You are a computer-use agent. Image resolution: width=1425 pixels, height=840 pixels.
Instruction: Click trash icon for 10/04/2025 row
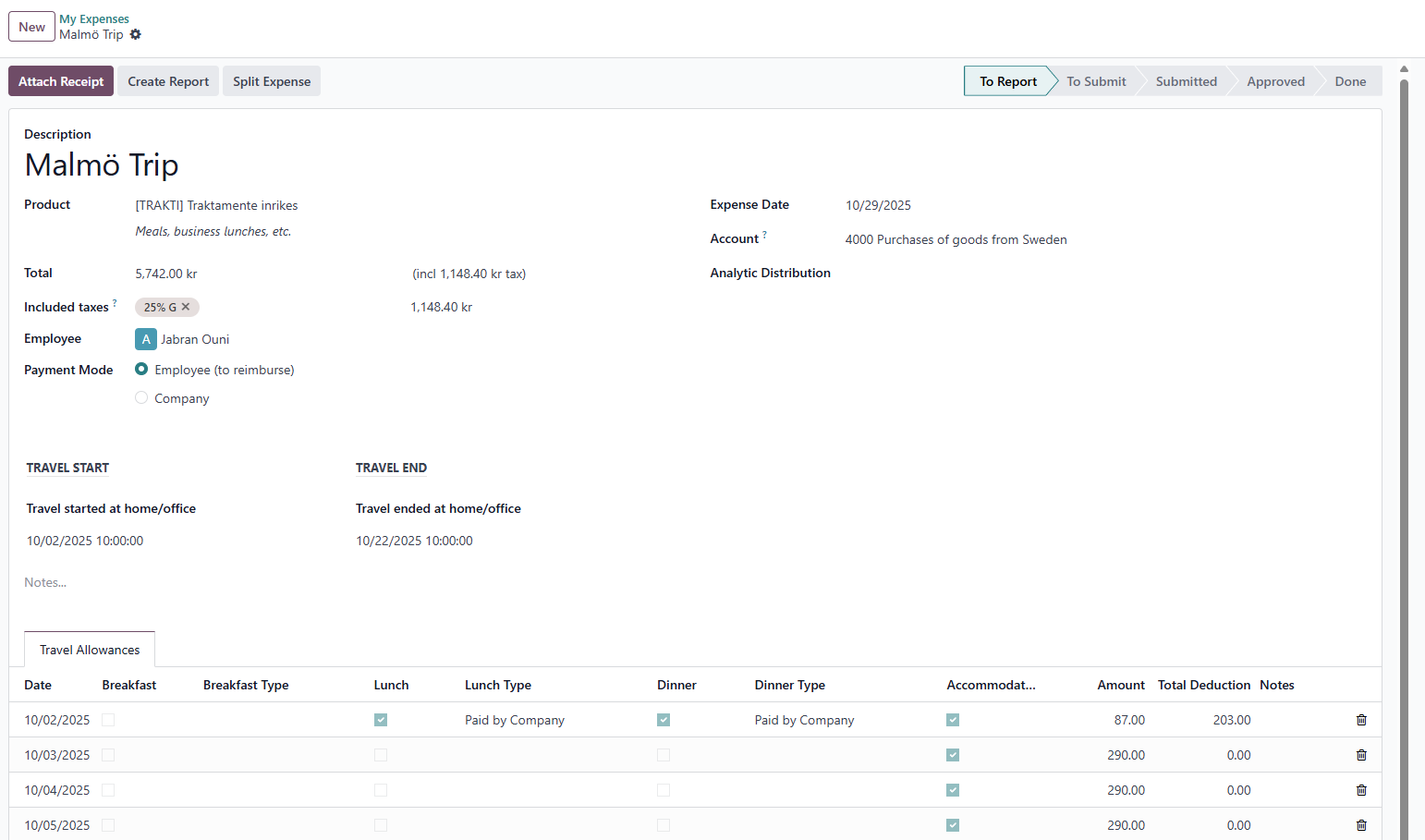(1360, 790)
